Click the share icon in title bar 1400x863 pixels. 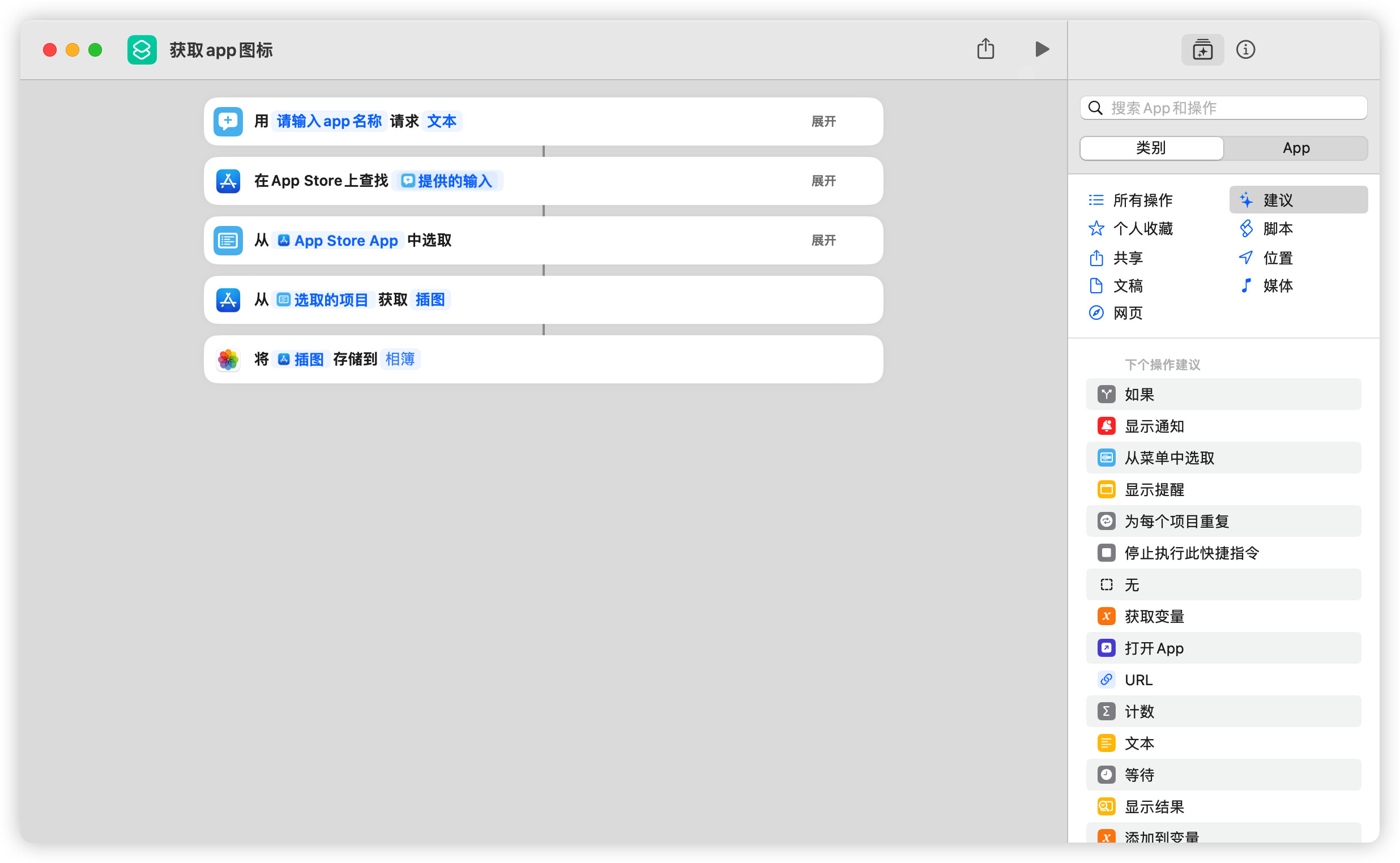pos(985,49)
